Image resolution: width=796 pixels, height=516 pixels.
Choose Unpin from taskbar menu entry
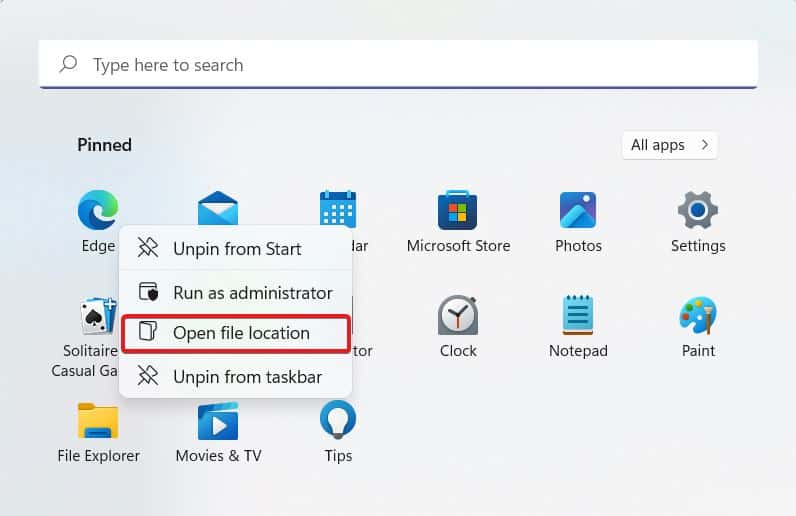tap(236, 377)
